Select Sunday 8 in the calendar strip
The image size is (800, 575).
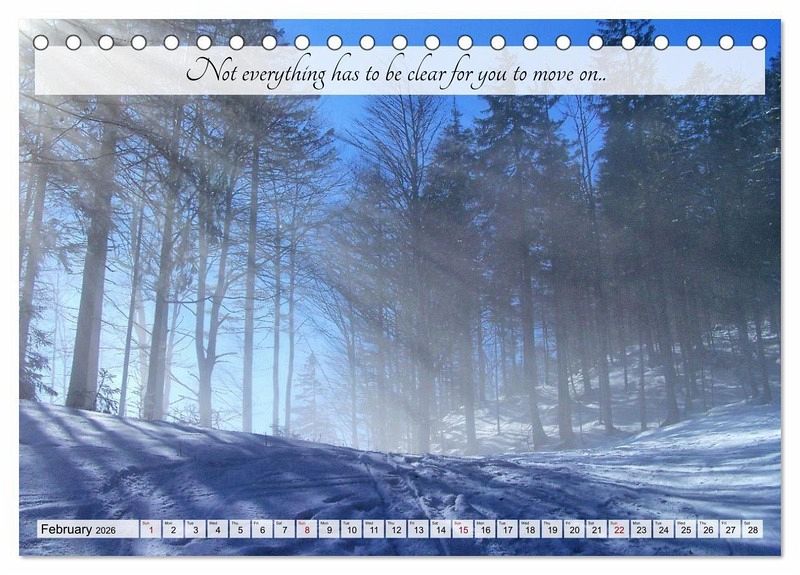[307, 529]
